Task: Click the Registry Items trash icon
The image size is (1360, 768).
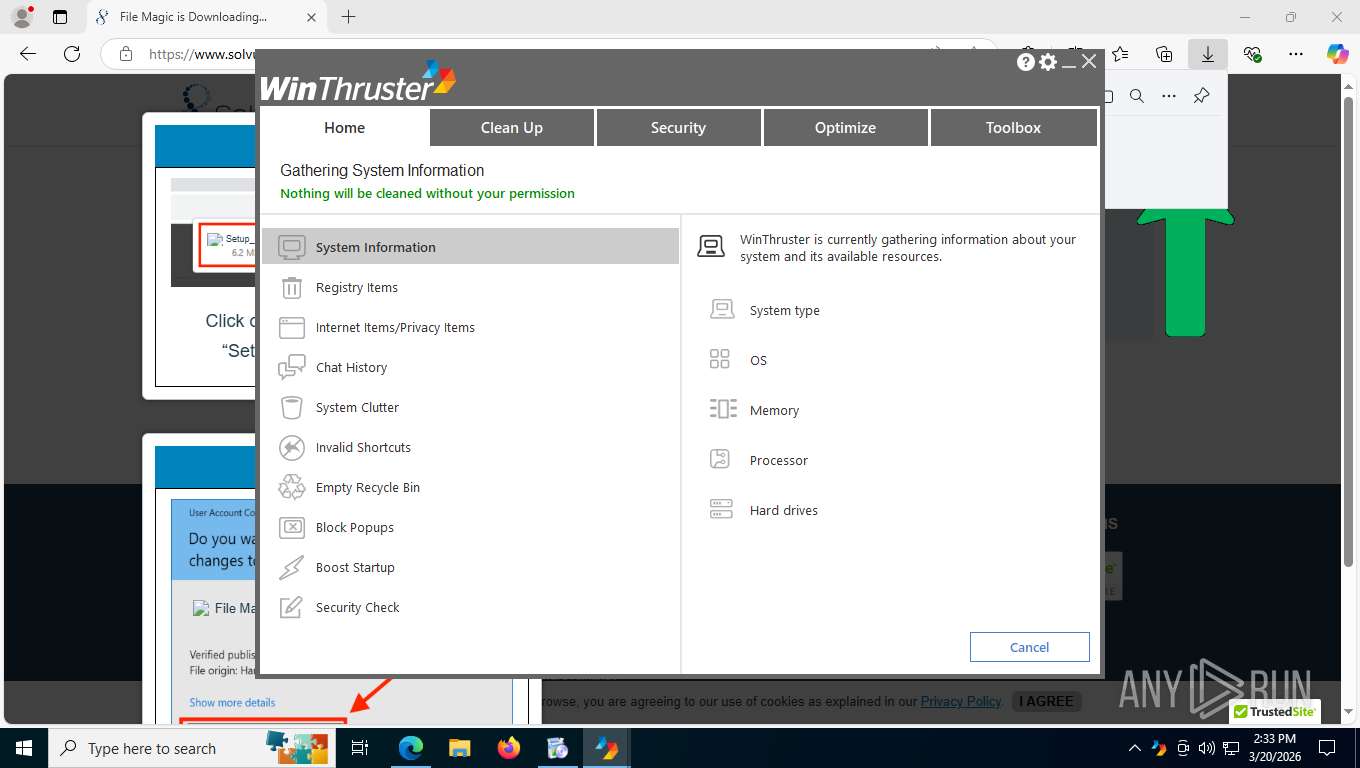Action: pos(291,287)
